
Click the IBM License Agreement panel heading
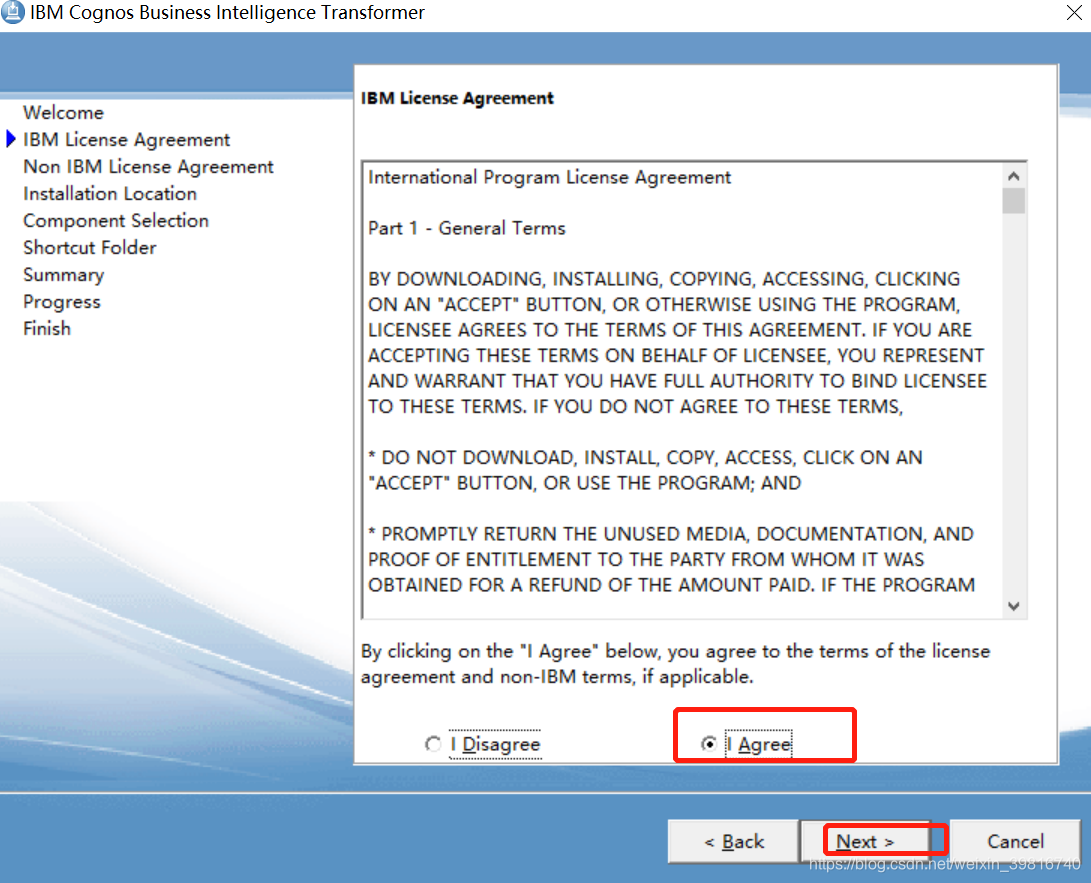457,98
